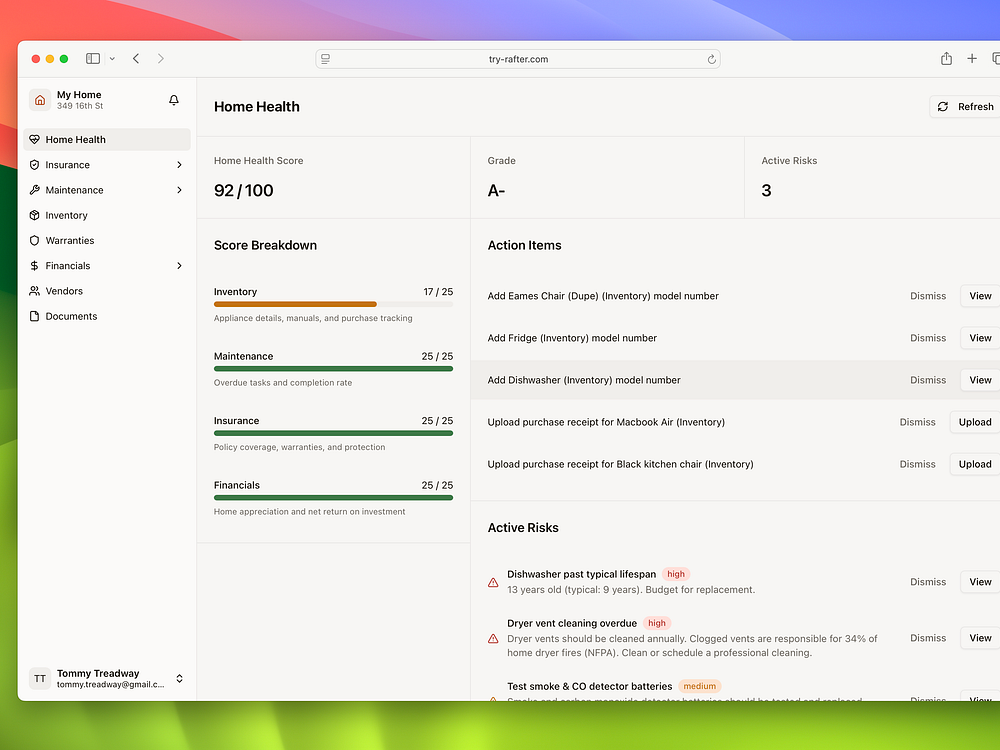1000x750 pixels.
Task: Dismiss the Add Fridge action item
Action: [928, 338]
